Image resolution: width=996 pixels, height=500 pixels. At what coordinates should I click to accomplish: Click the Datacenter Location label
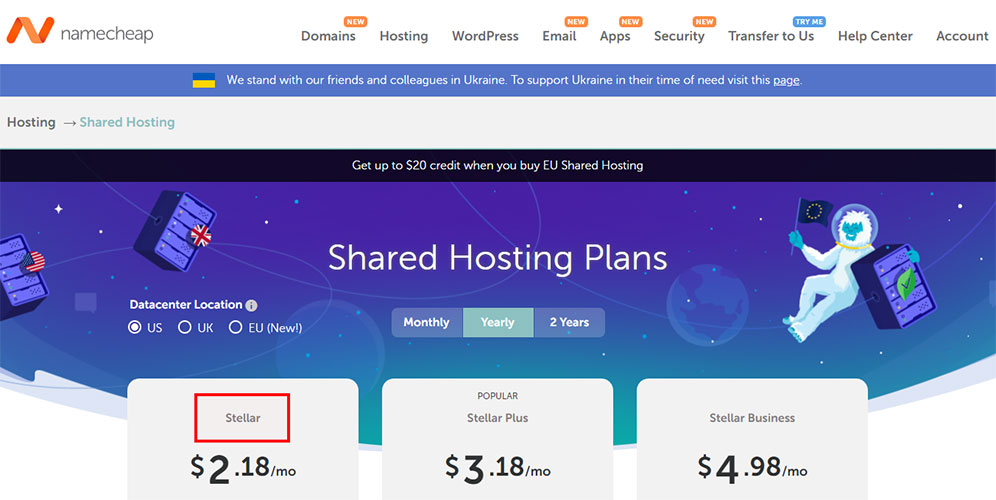(186, 305)
